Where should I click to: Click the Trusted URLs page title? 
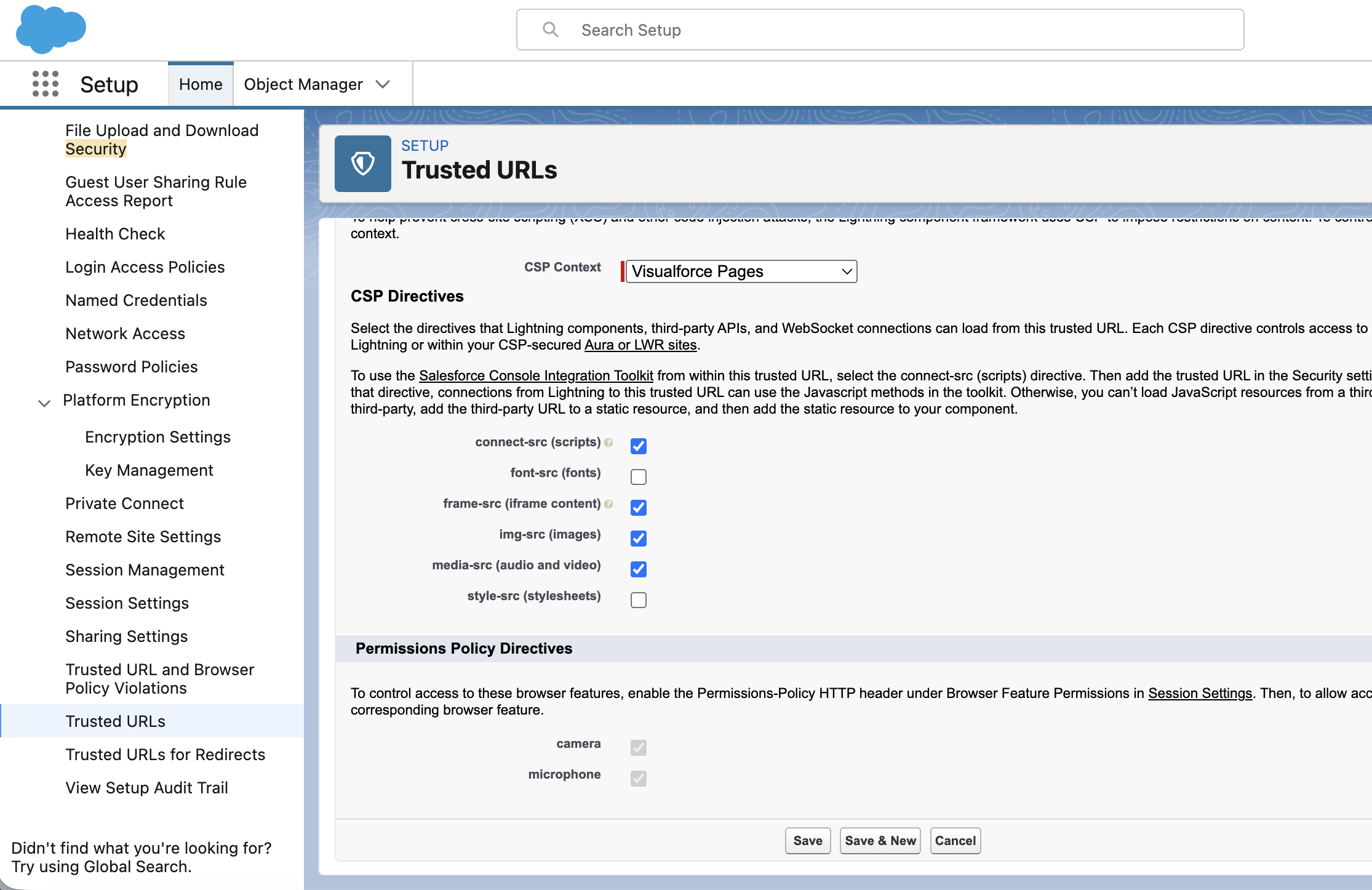(x=479, y=170)
